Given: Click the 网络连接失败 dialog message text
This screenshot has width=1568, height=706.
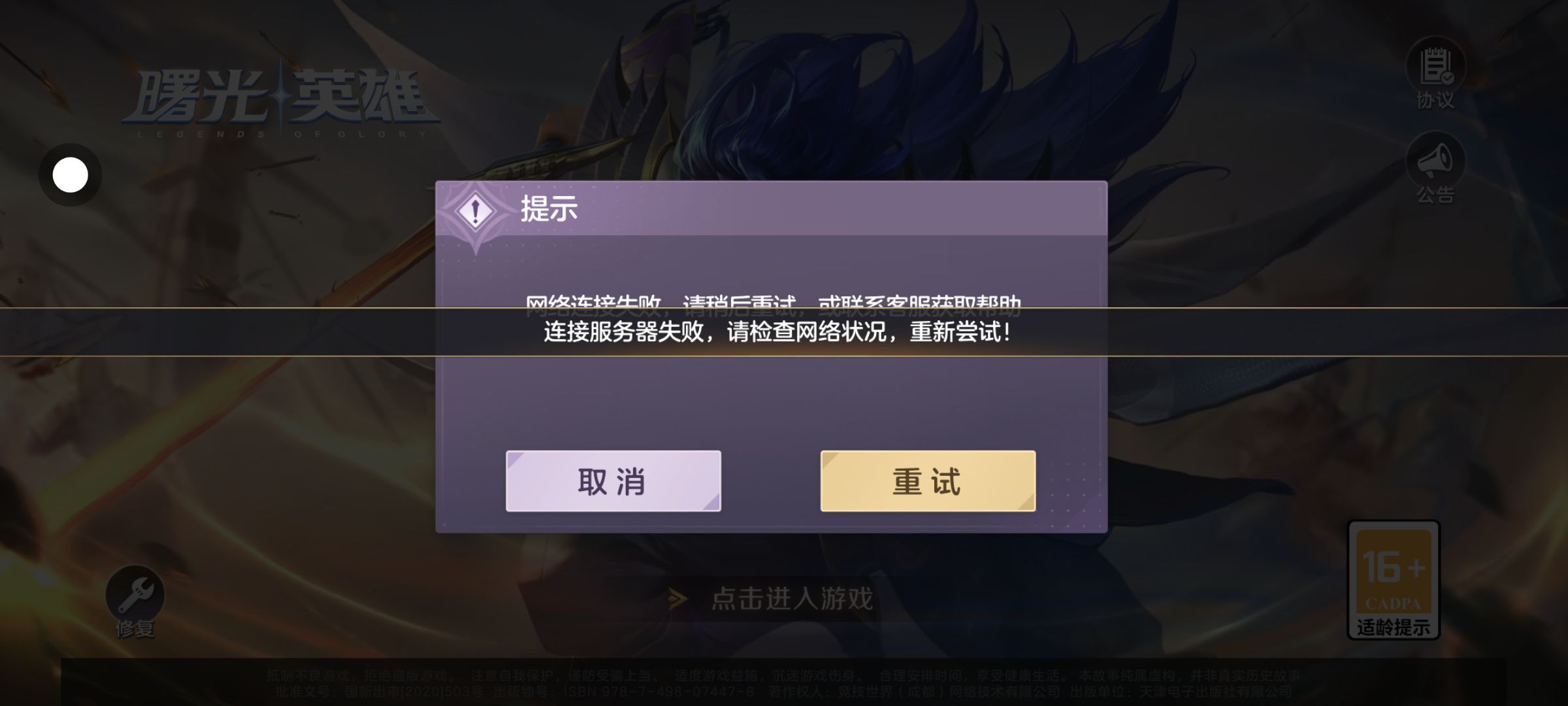Looking at the screenshot, I should click(773, 302).
